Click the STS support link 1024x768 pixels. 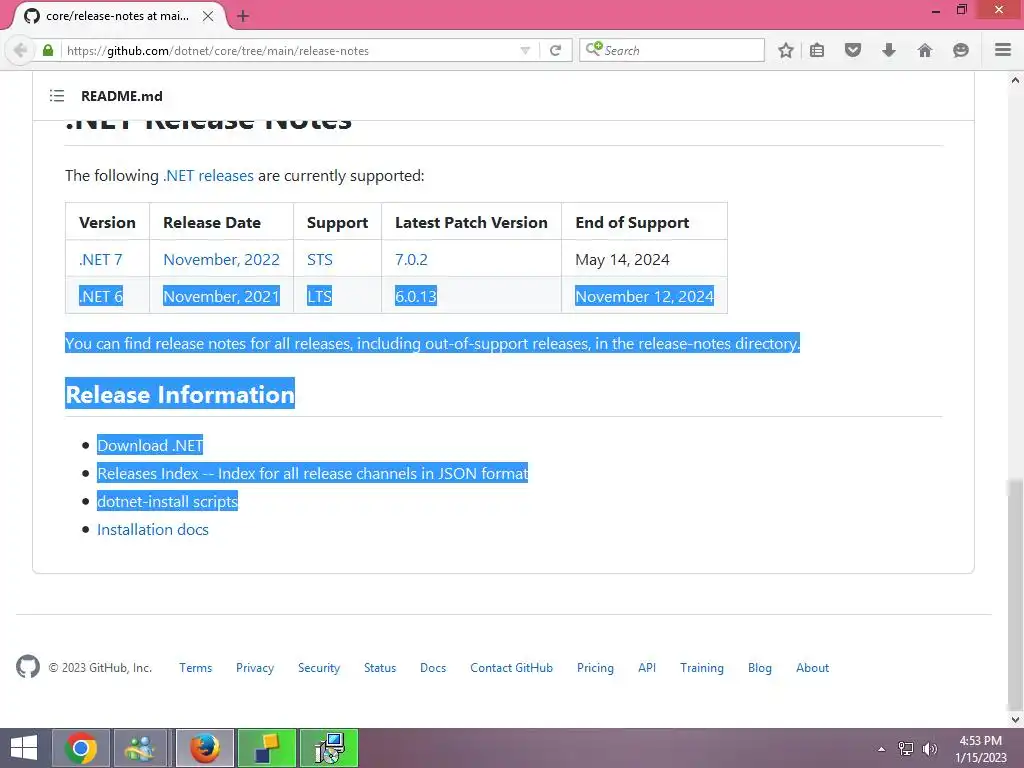[319, 259]
